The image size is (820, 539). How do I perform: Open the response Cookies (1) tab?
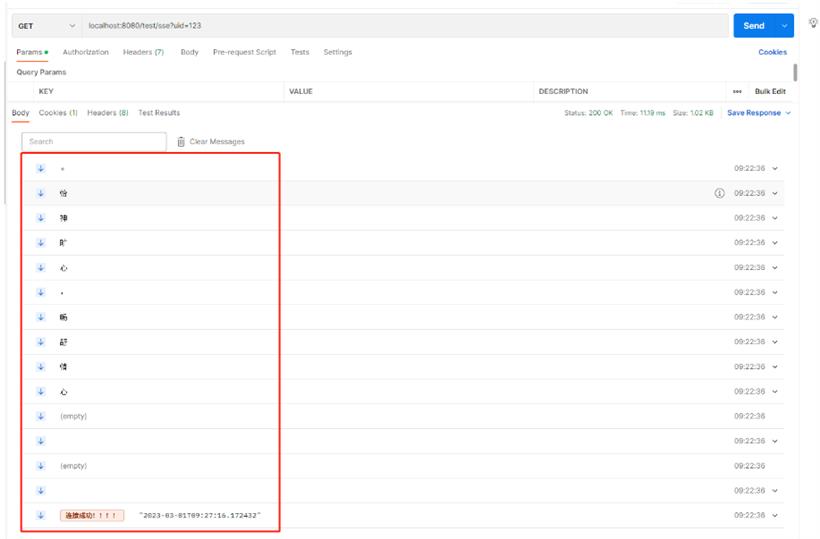(58, 113)
